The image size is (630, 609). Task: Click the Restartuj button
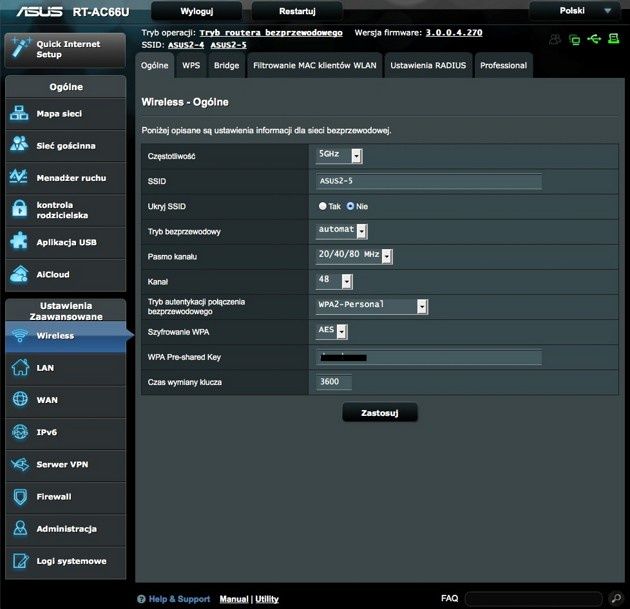(x=297, y=11)
